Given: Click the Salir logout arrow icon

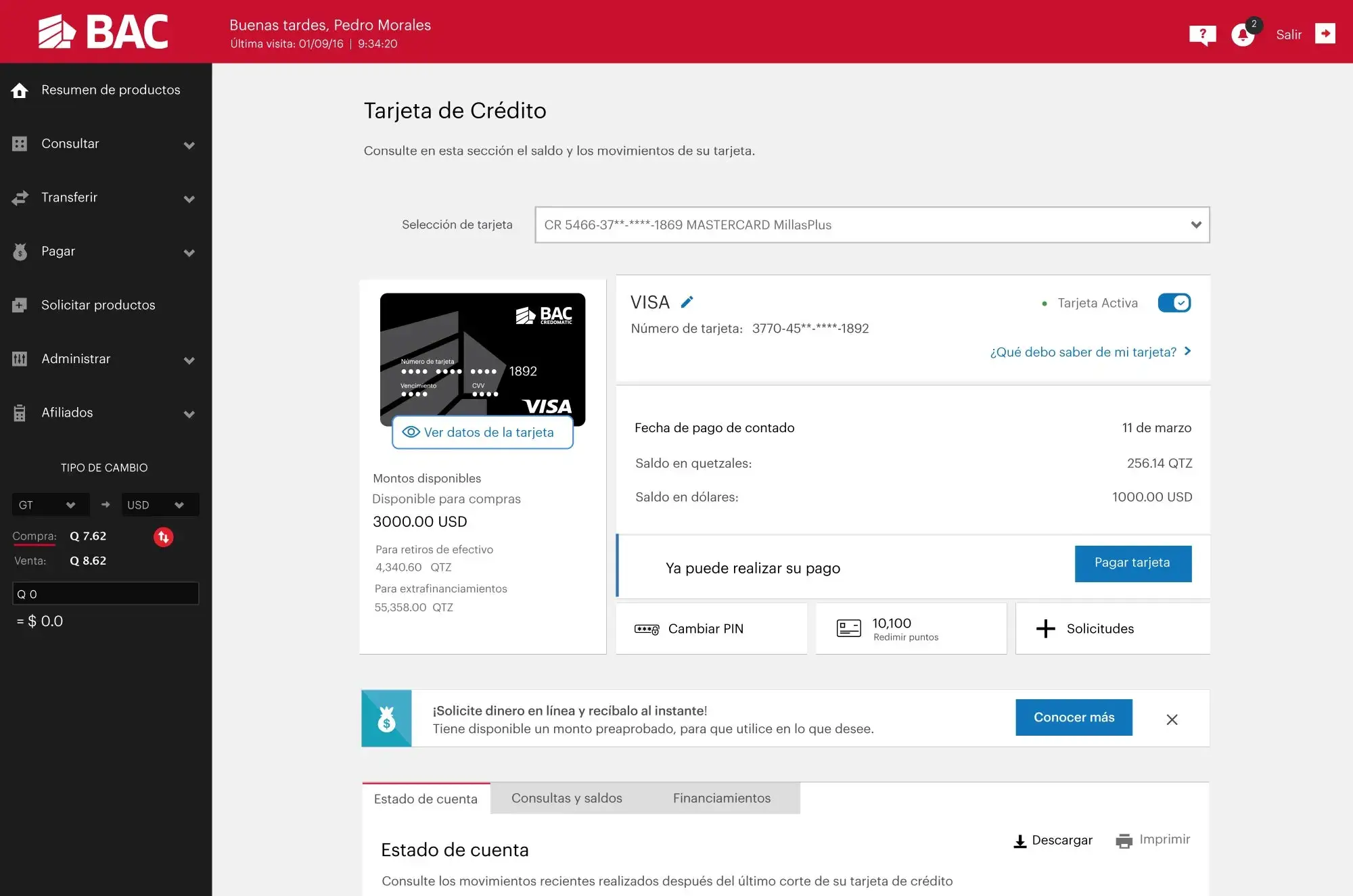Looking at the screenshot, I should [1325, 34].
